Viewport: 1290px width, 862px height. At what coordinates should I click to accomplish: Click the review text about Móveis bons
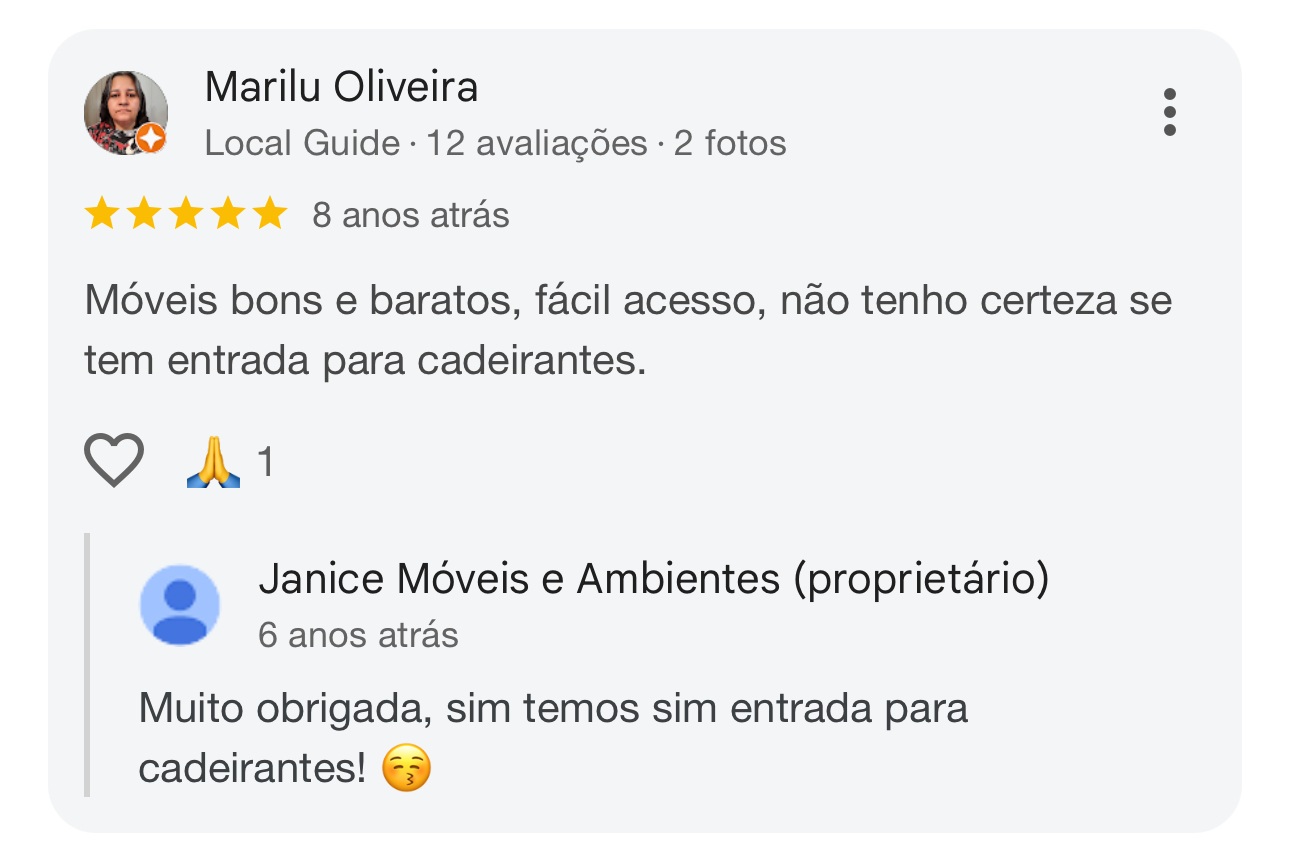627,331
